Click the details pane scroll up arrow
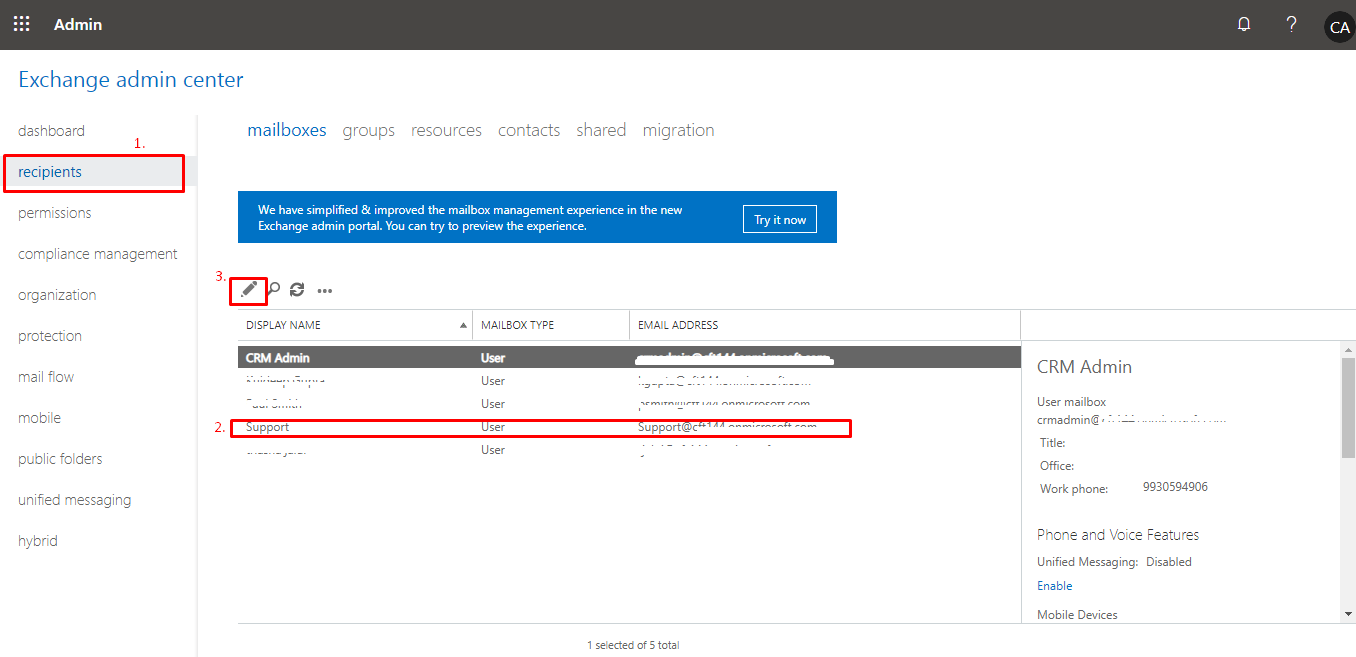Screen dimensions: 1356x657 point(1348,349)
